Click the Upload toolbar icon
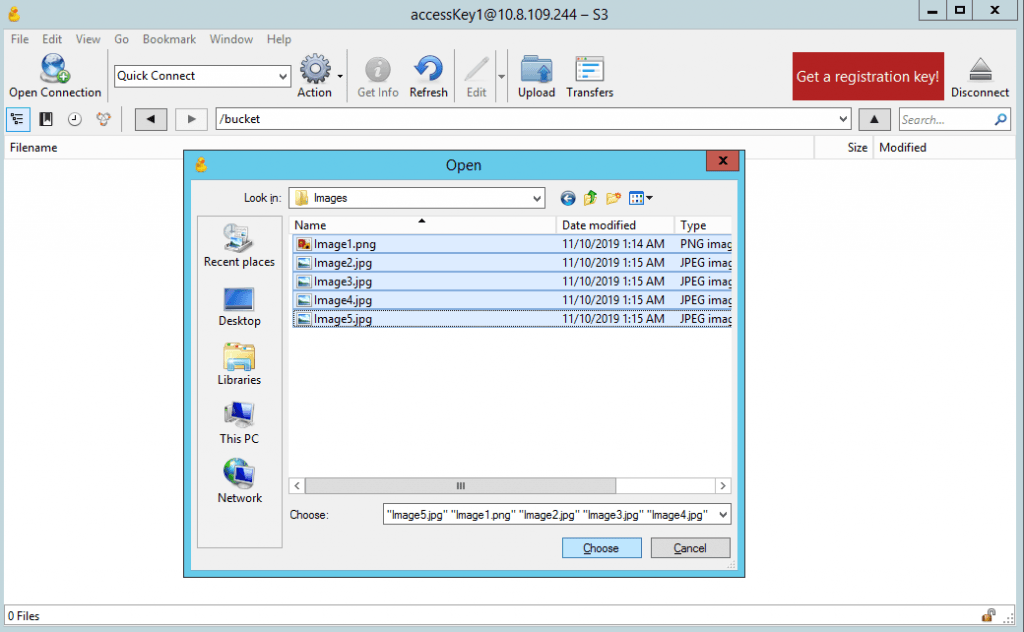 pyautogui.click(x=536, y=75)
